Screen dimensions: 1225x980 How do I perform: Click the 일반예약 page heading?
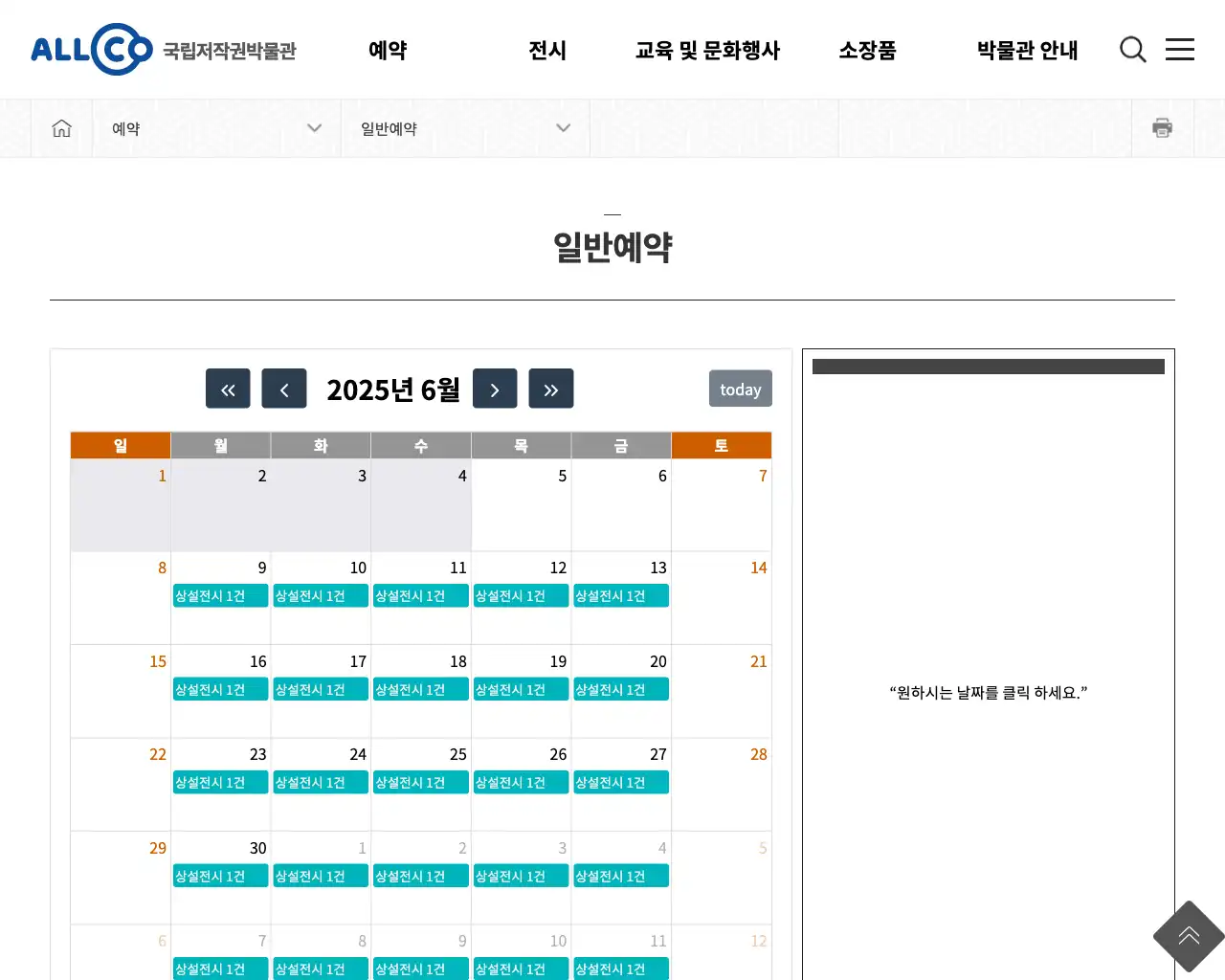coord(612,247)
